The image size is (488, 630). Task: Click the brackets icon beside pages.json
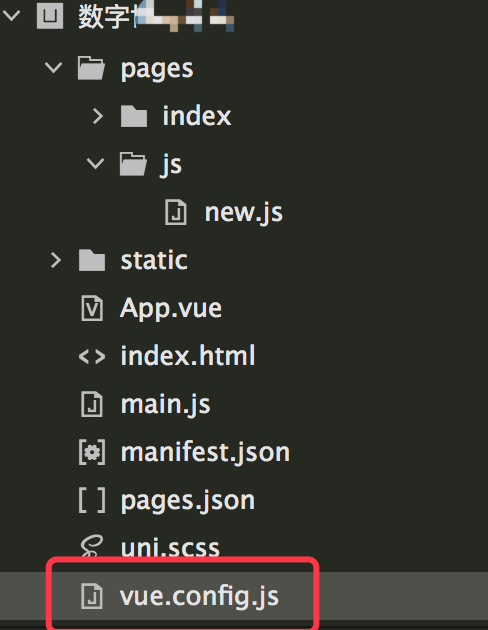click(x=92, y=500)
